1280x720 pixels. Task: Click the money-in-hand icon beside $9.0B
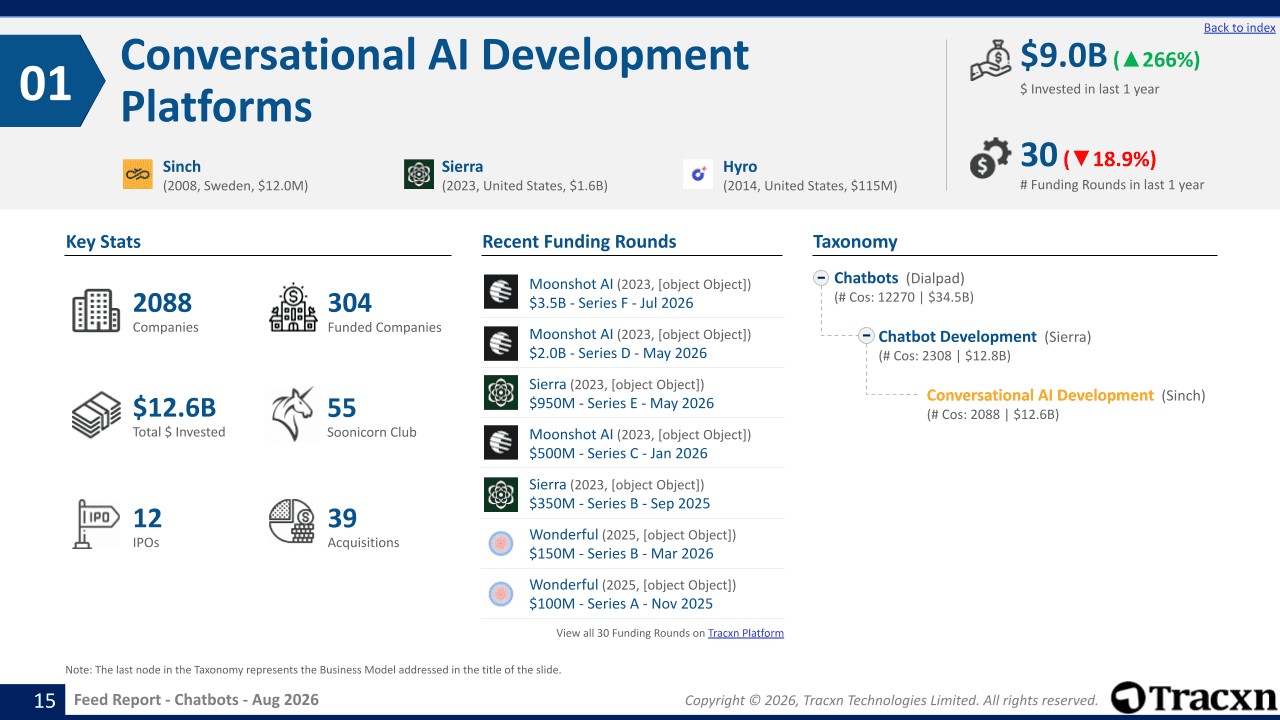point(991,61)
